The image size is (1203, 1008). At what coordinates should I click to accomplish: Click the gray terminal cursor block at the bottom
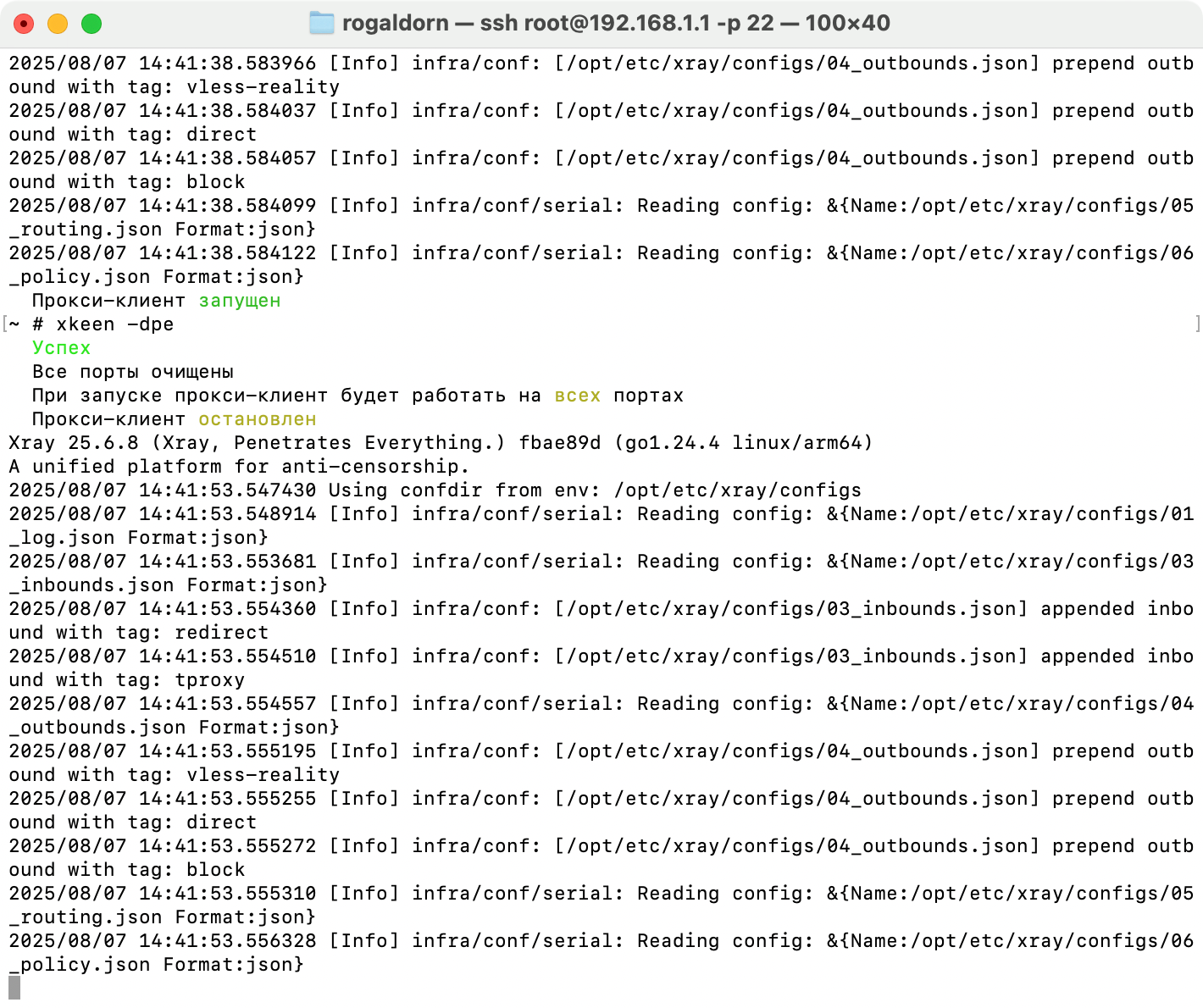tap(14, 988)
